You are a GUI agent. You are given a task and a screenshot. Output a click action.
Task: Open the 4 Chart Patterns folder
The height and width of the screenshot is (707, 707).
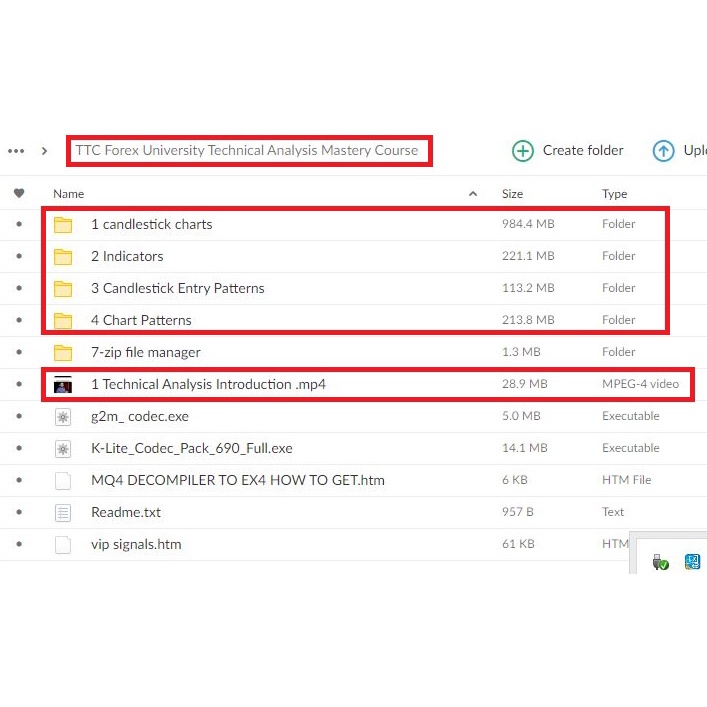tap(141, 320)
